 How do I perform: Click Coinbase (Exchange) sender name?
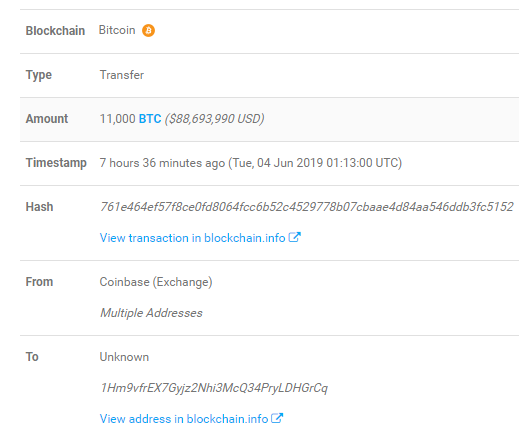tap(156, 282)
